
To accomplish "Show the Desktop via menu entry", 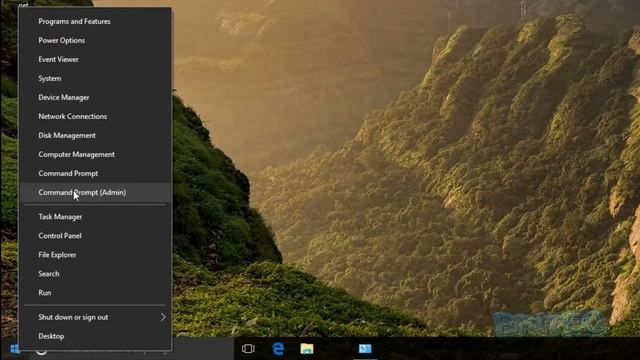I will (x=95, y=336).
